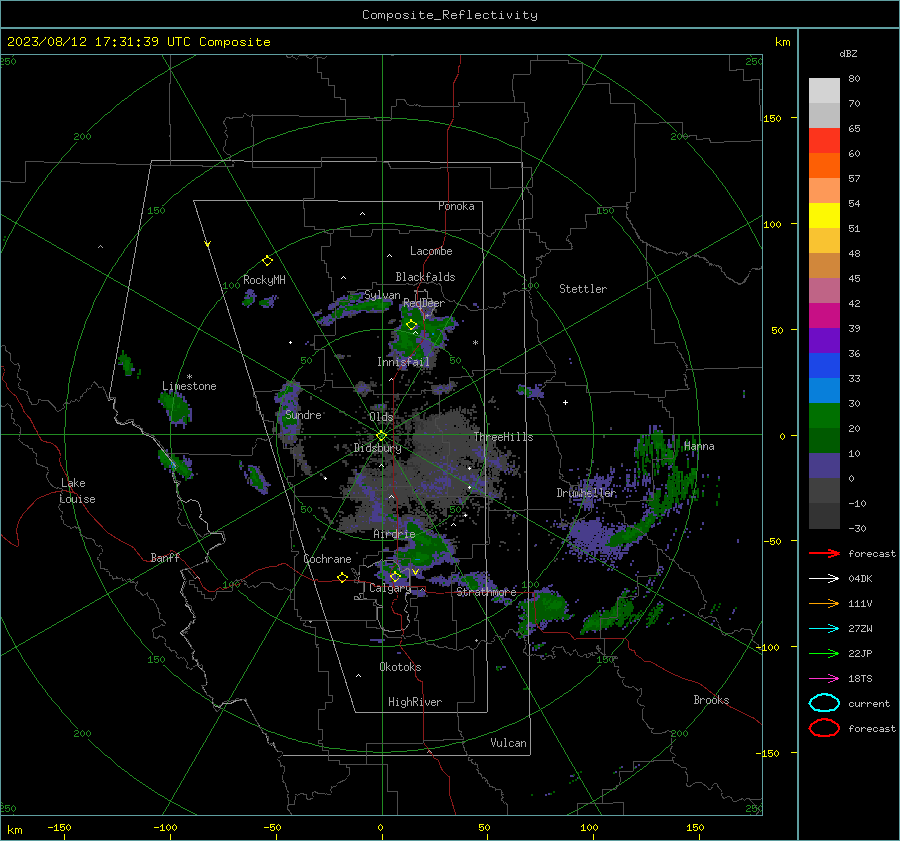The width and height of the screenshot is (900, 841).
Task: Click the yellow diamond marker near RockyMH
Action: pos(267,261)
